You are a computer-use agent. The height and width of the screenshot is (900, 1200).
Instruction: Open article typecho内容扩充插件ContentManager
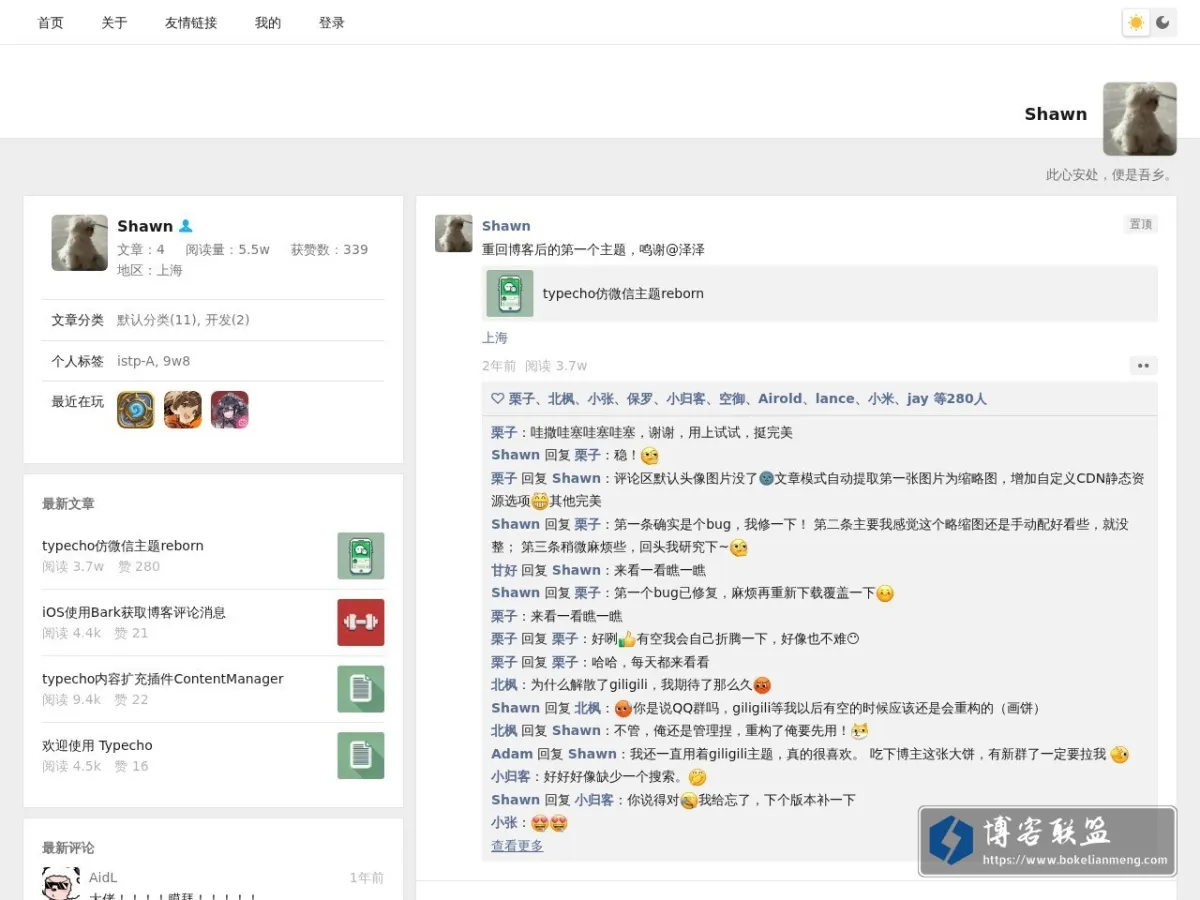163,679
